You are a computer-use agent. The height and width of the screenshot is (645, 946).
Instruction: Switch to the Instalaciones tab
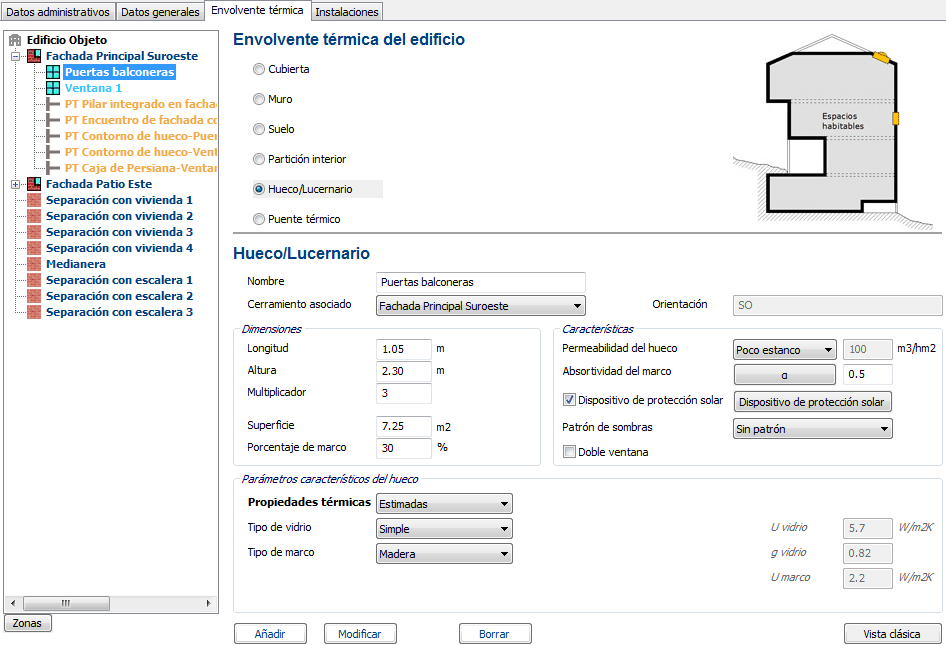[346, 11]
